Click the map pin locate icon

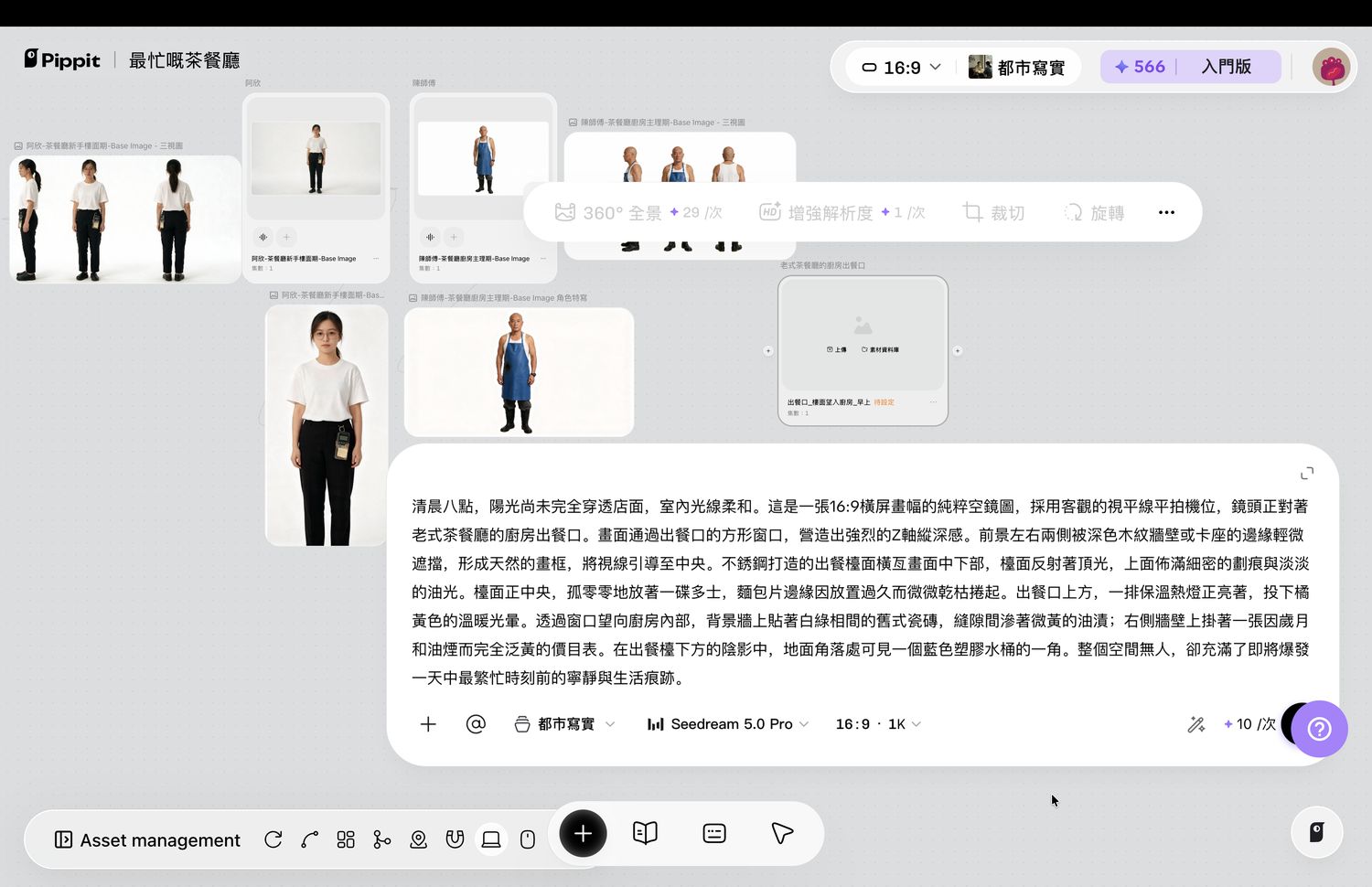pos(419,839)
